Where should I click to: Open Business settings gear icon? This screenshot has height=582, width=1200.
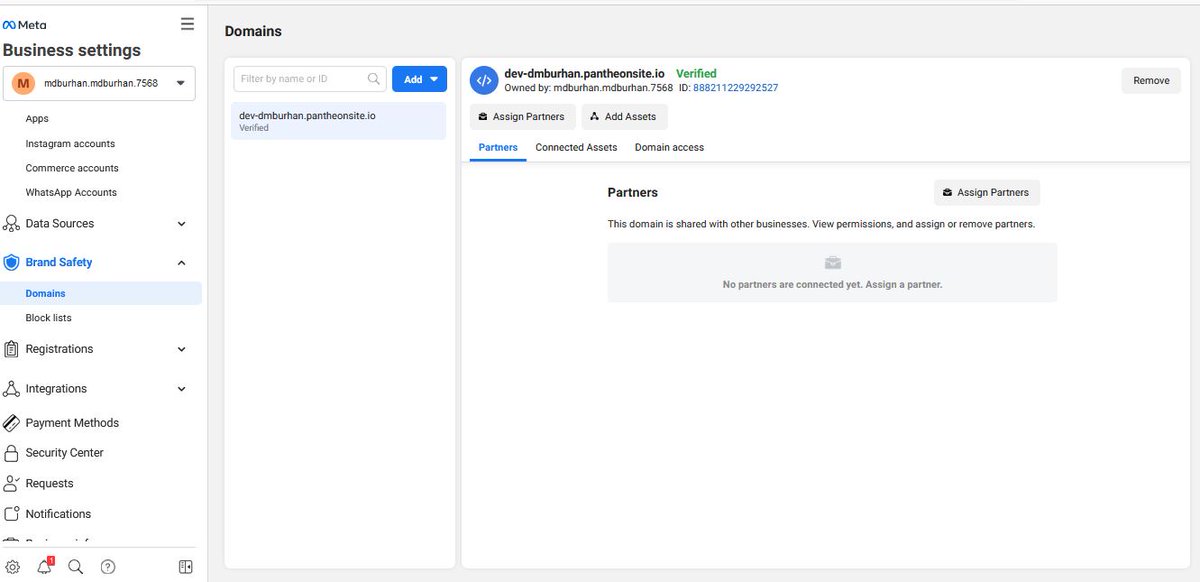click(12, 566)
